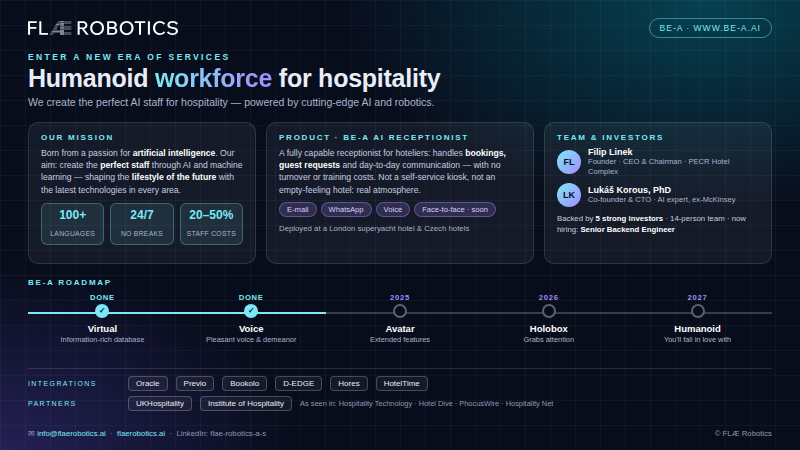Click the E-mail channel tag

pyautogui.click(x=297, y=209)
